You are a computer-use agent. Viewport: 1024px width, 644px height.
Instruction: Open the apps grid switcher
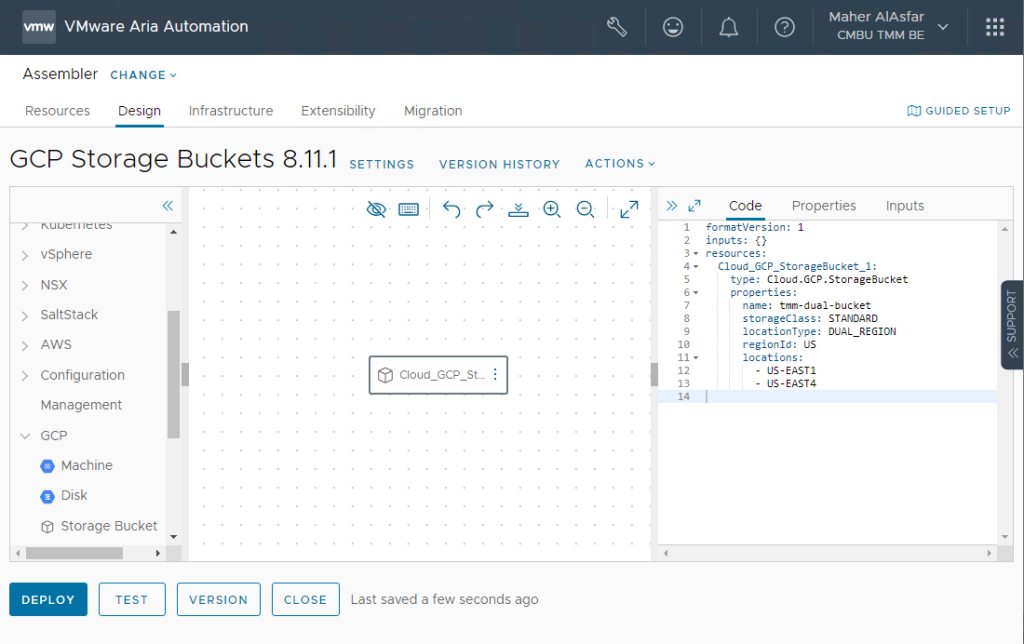[x=995, y=27]
